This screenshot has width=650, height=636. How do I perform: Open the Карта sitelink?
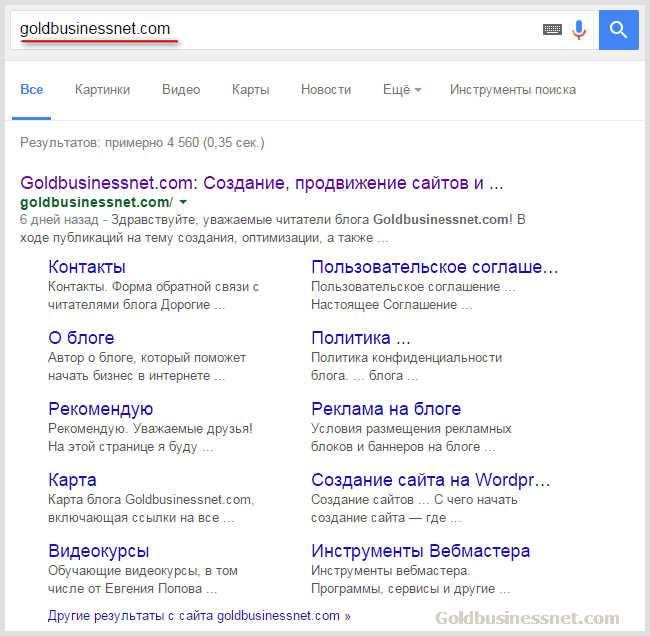tap(72, 480)
